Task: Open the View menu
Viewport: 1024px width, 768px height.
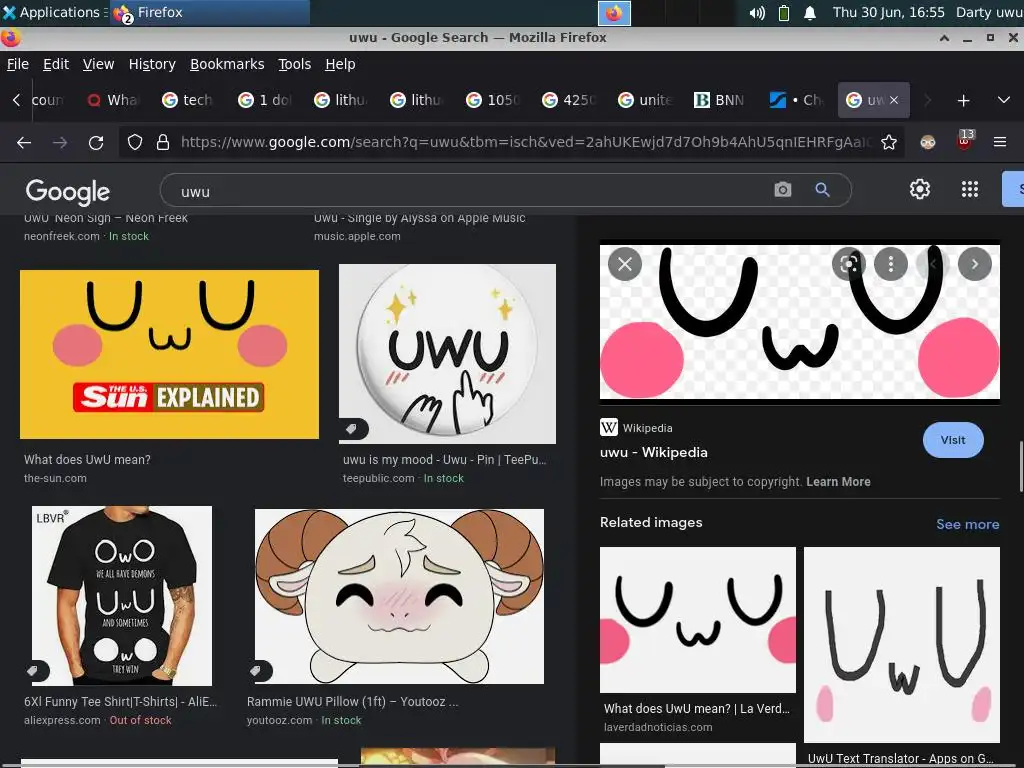Action: point(98,64)
